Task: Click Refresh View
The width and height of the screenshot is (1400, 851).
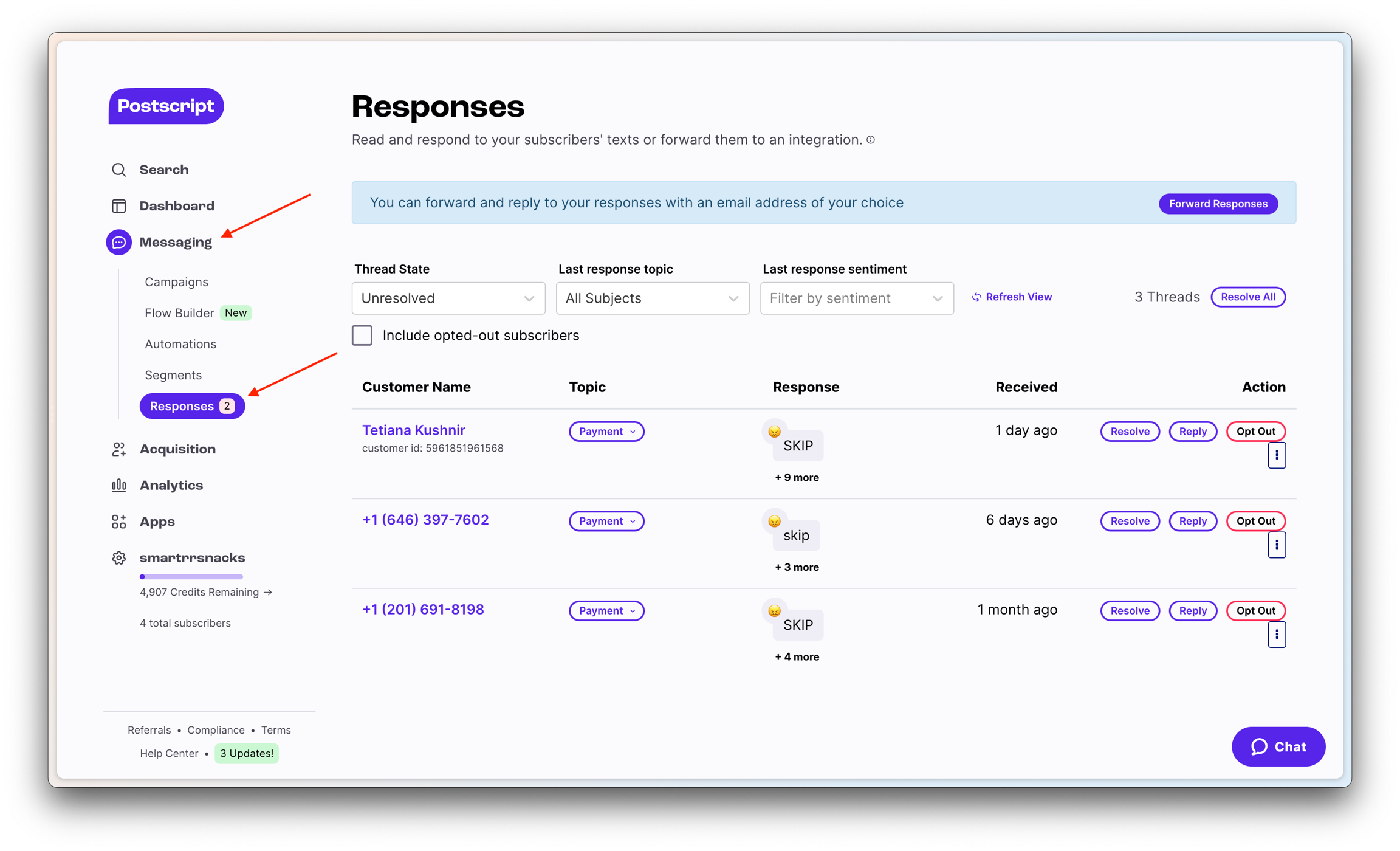Action: [1012, 297]
